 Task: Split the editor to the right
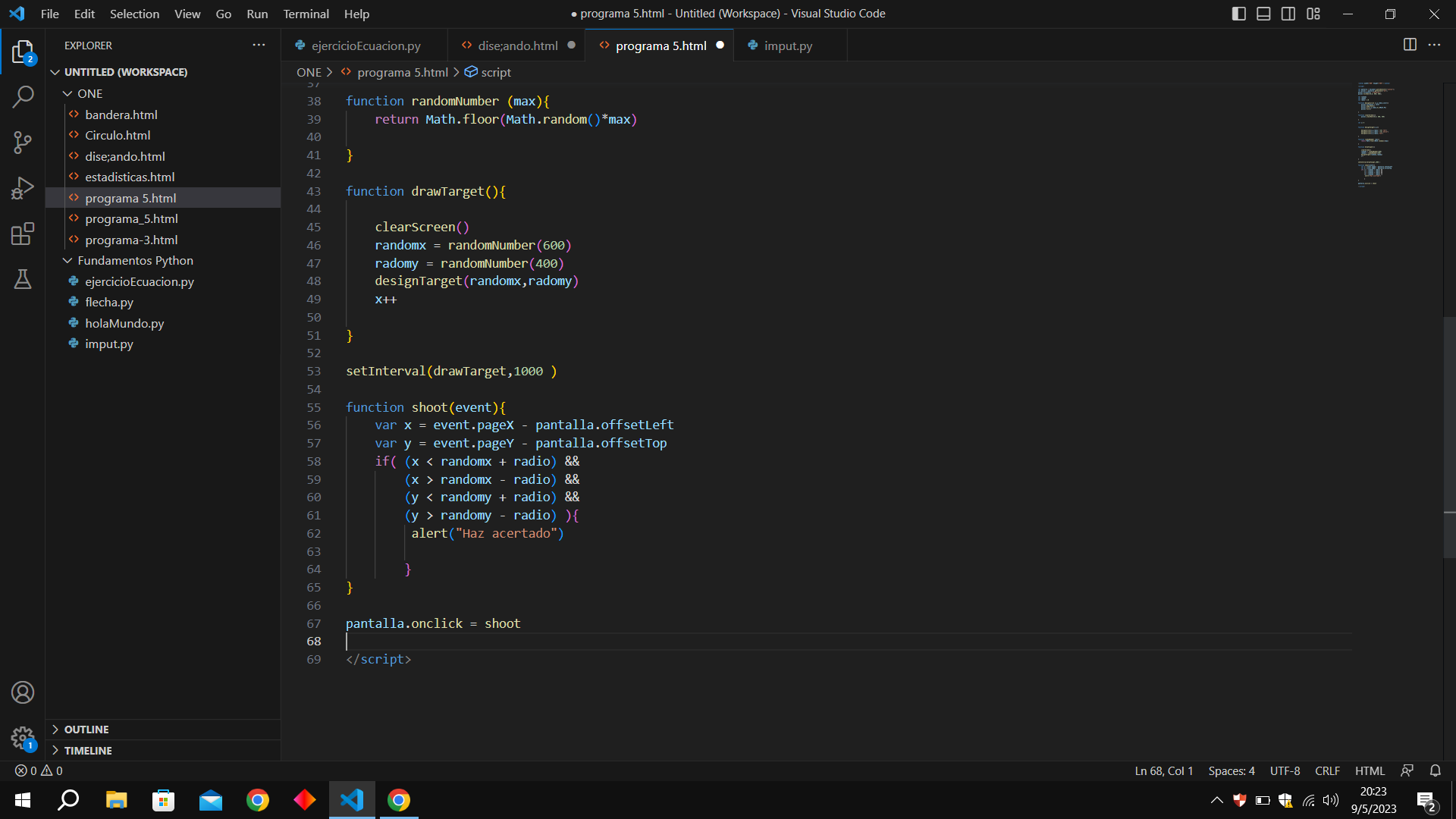click(x=1410, y=45)
